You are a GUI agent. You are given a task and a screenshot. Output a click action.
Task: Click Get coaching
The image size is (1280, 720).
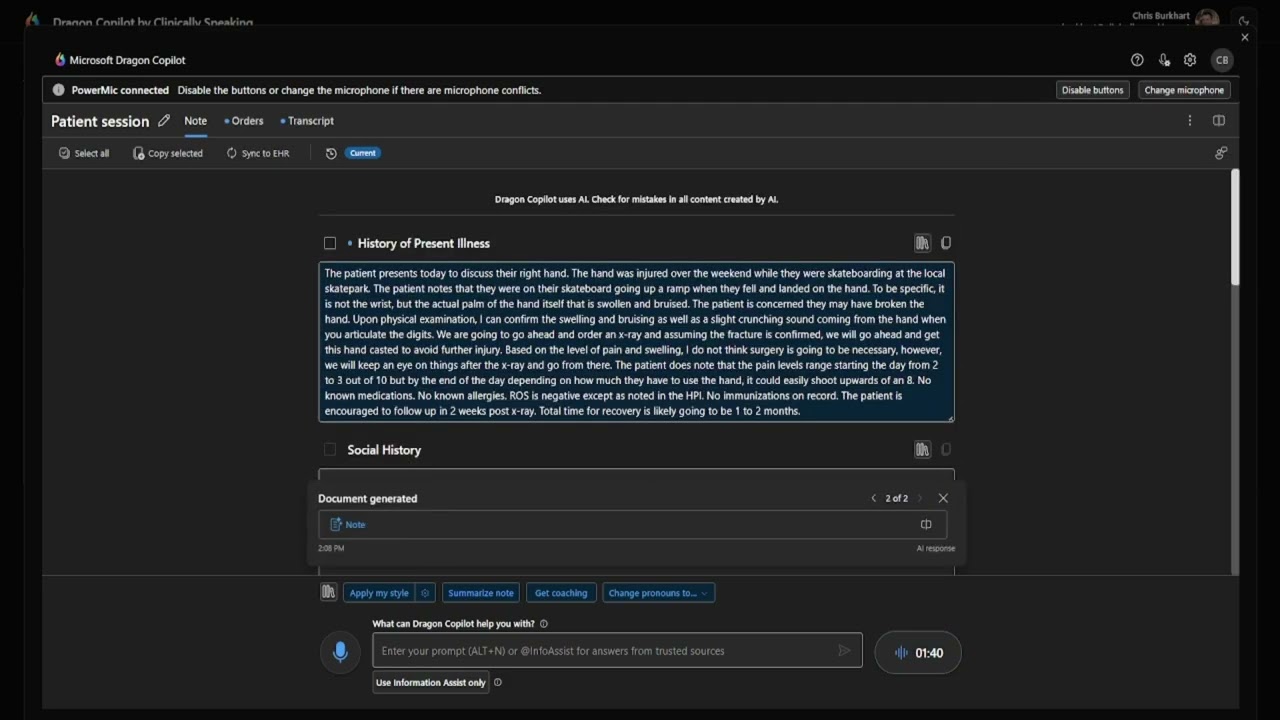click(561, 593)
